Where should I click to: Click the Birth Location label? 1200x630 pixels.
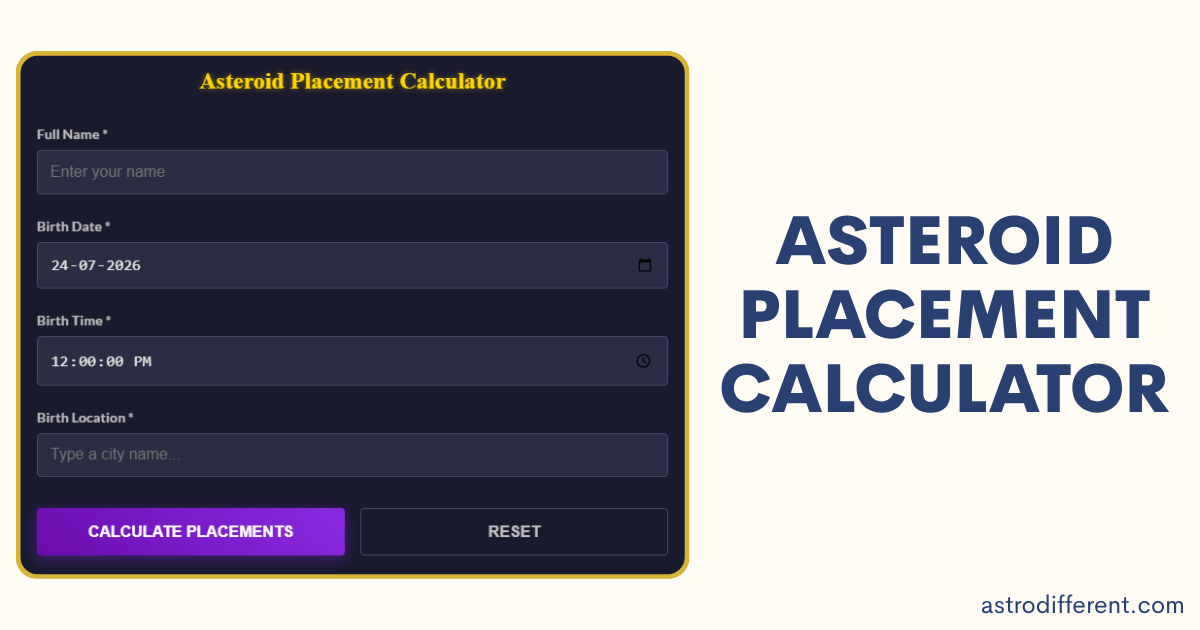point(85,418)
